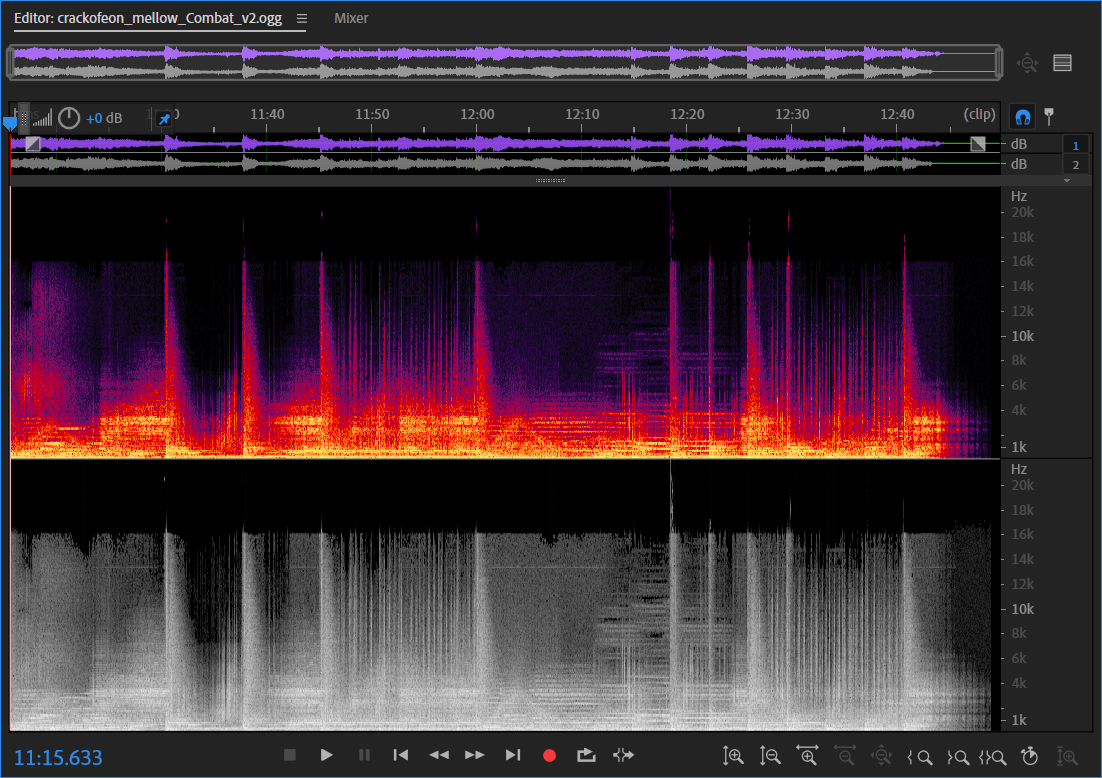Image resolution: width=1102 pixels, height=778 pixels.
Task: Click the 11:15.633 timecode display
Action: (58, 758)
